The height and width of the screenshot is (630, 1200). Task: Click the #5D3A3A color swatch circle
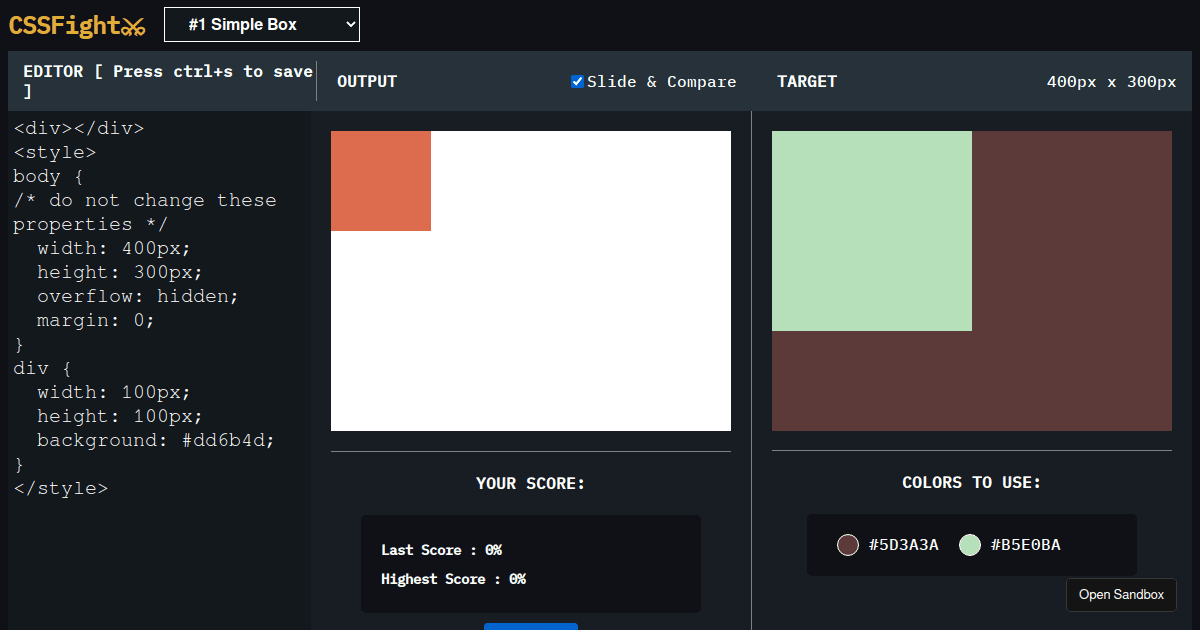847,545
